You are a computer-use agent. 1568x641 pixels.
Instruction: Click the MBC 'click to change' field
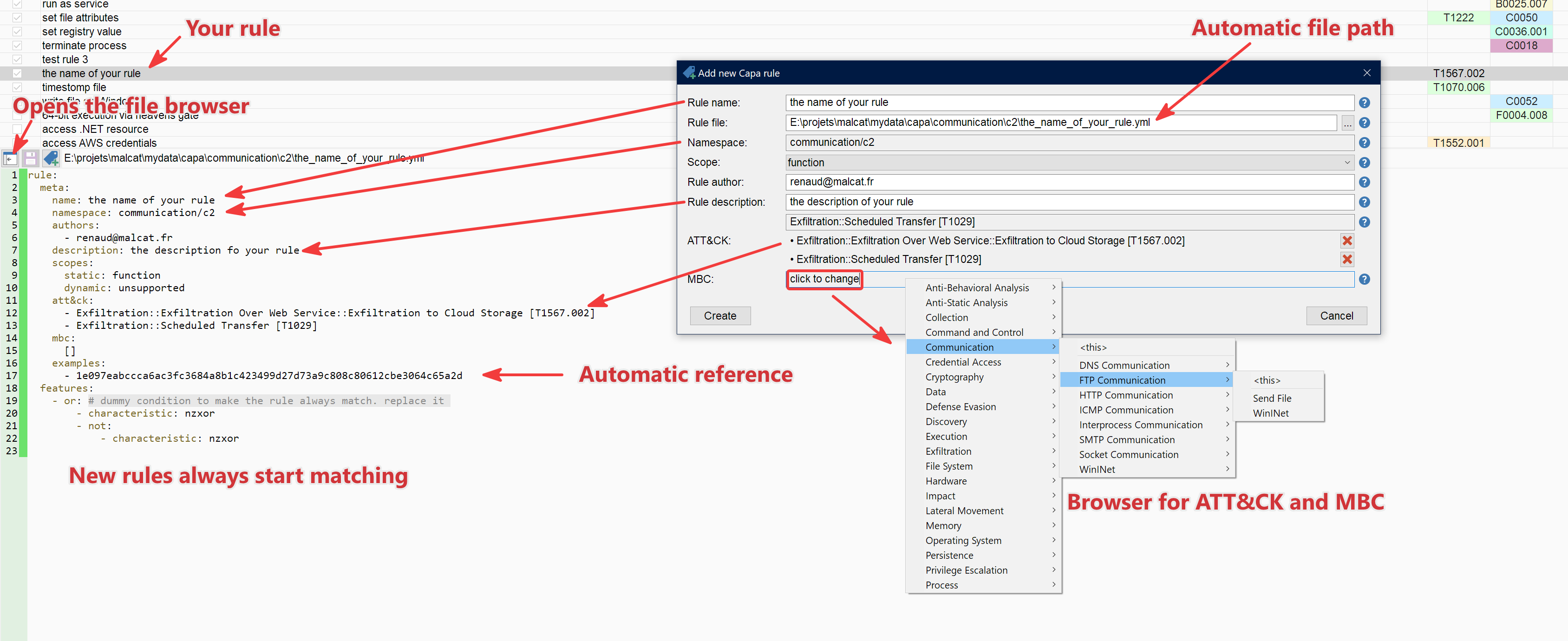pos(1070,280)
